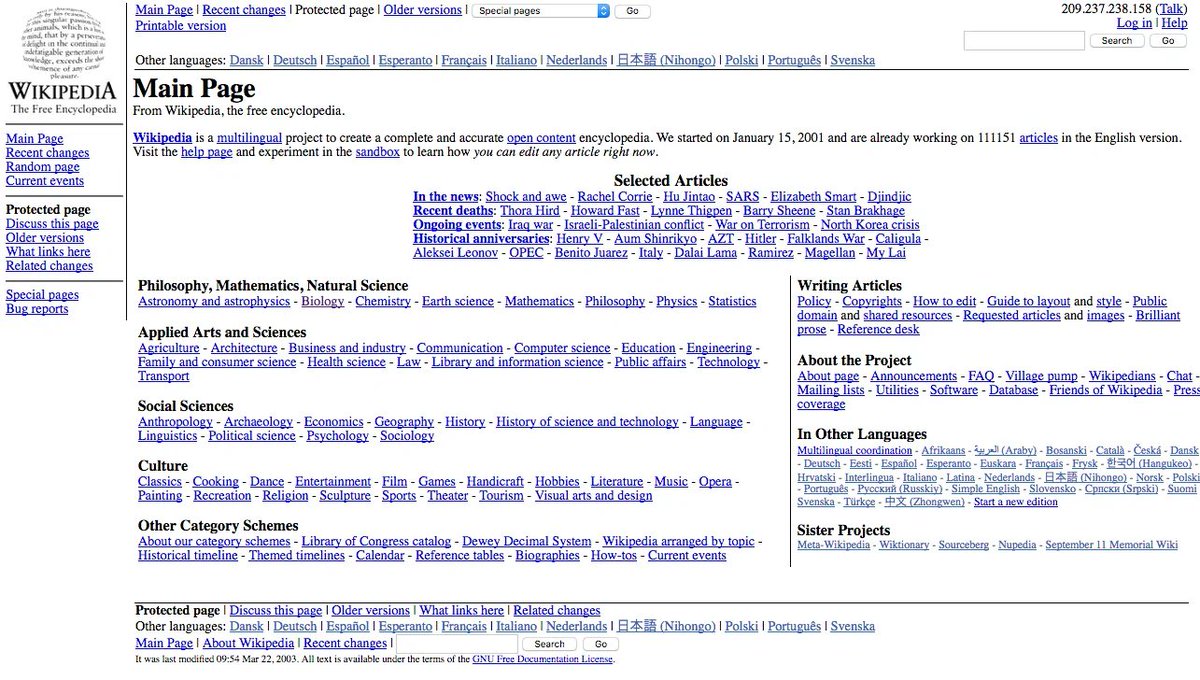The width and height of the screenshot is (1200, 680).
Task: Open the FAQ link
Action: coord(981,376)
